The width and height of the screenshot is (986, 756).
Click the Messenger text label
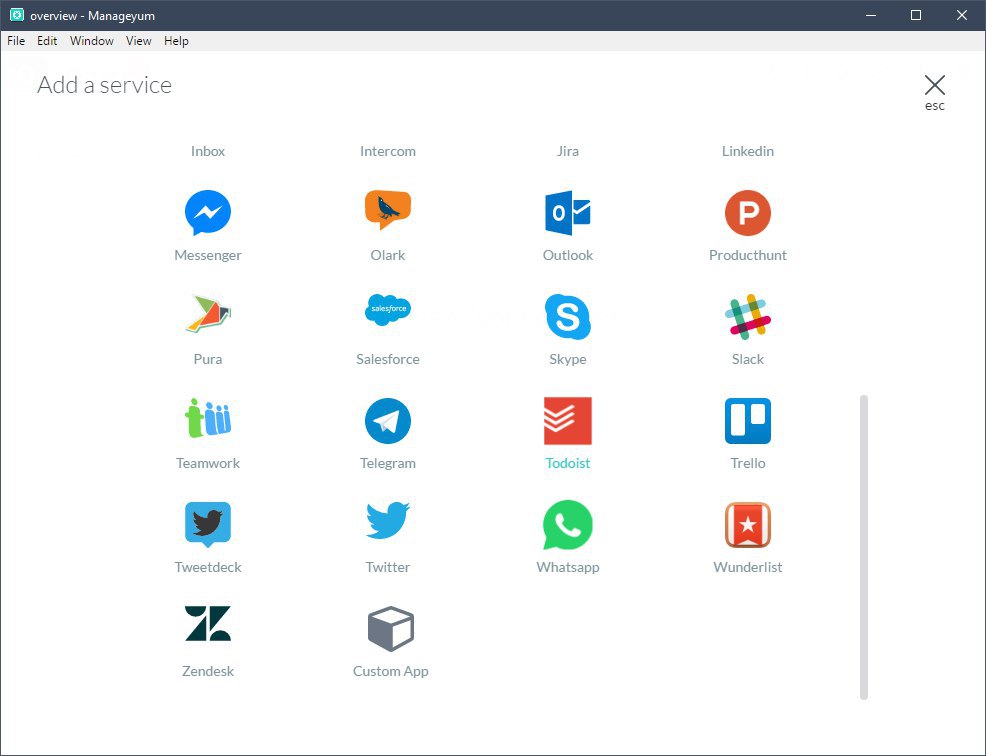(208, 255)
